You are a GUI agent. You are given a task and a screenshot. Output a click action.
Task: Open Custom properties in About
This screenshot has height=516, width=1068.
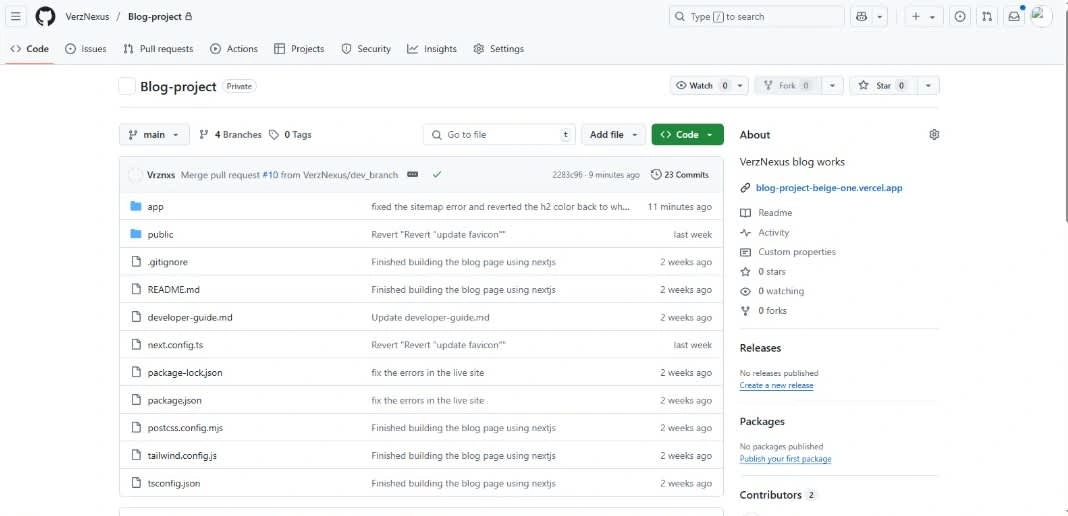coord(787,252)
